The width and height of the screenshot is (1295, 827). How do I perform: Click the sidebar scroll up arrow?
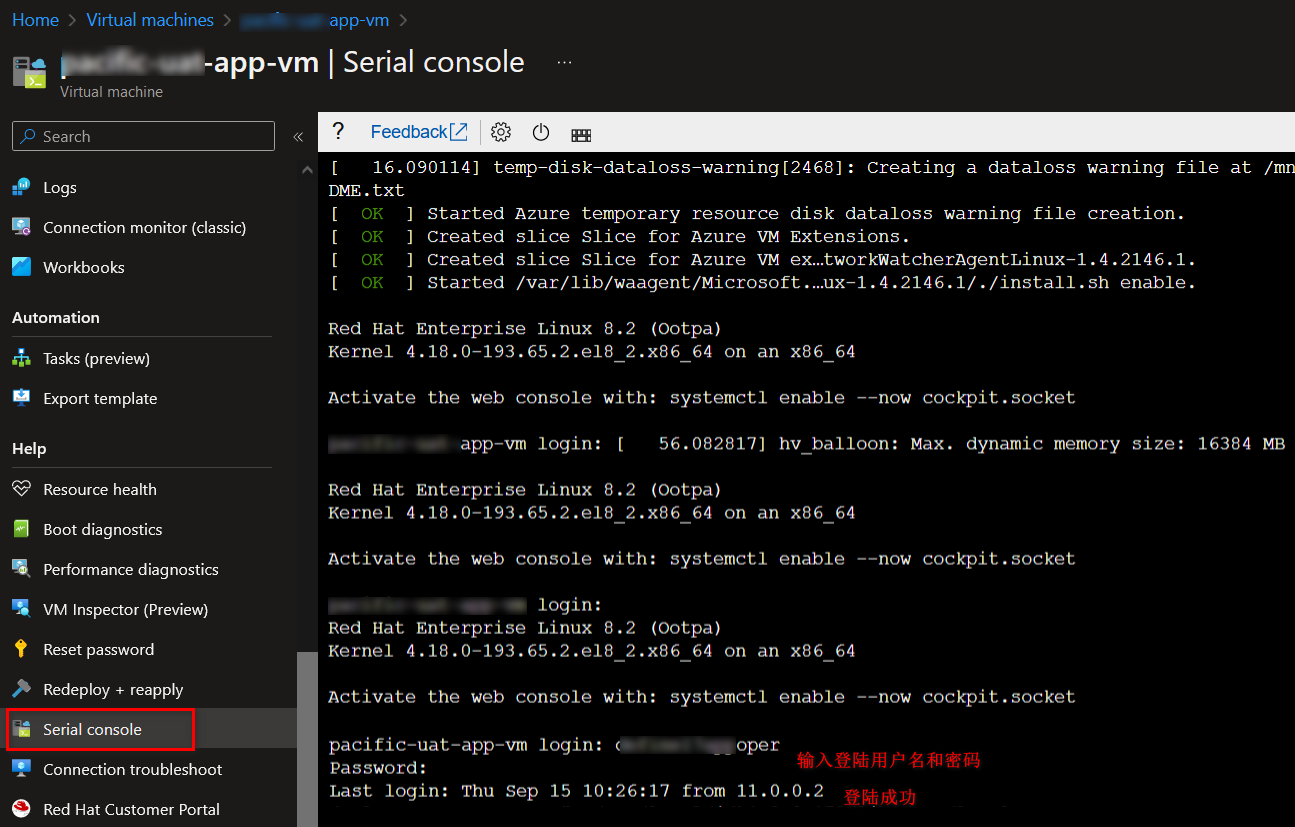coord(307,171)
